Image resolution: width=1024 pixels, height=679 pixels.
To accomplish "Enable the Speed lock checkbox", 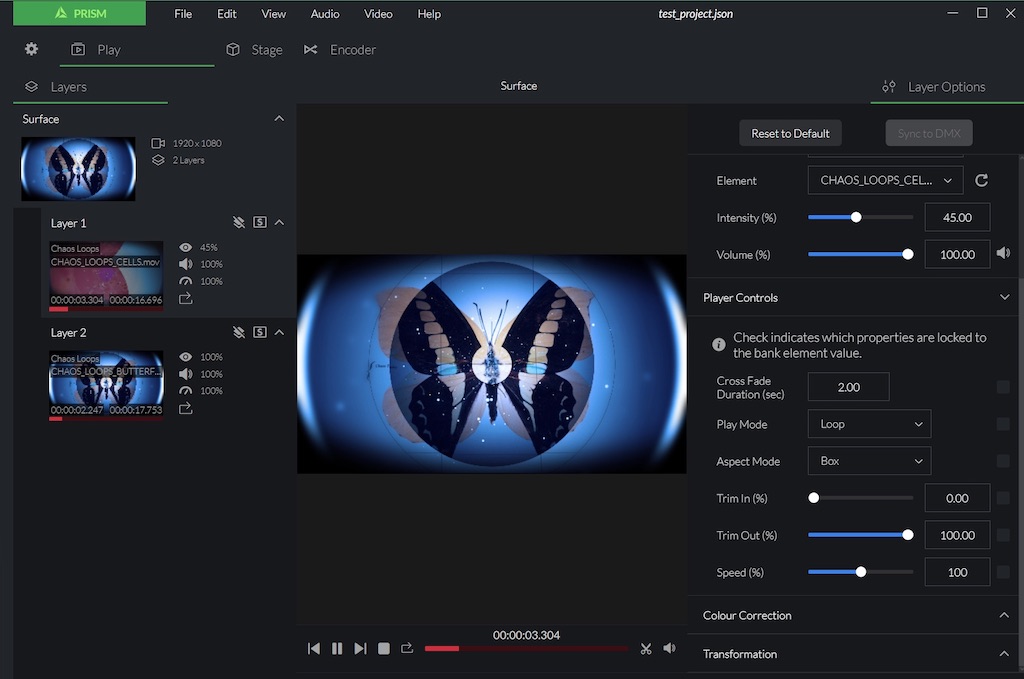I will tap(1003, 572).
